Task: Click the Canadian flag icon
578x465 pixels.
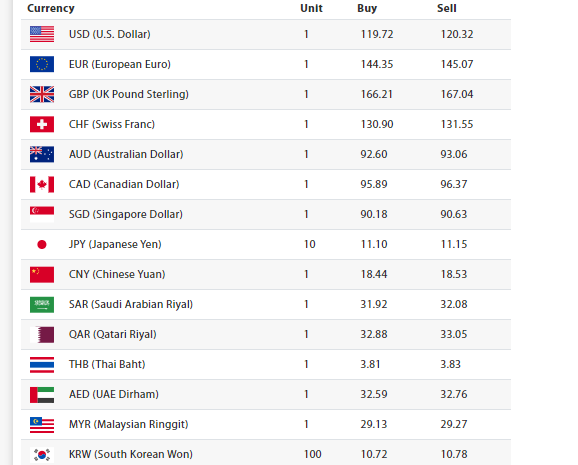Action: (42, 184)
